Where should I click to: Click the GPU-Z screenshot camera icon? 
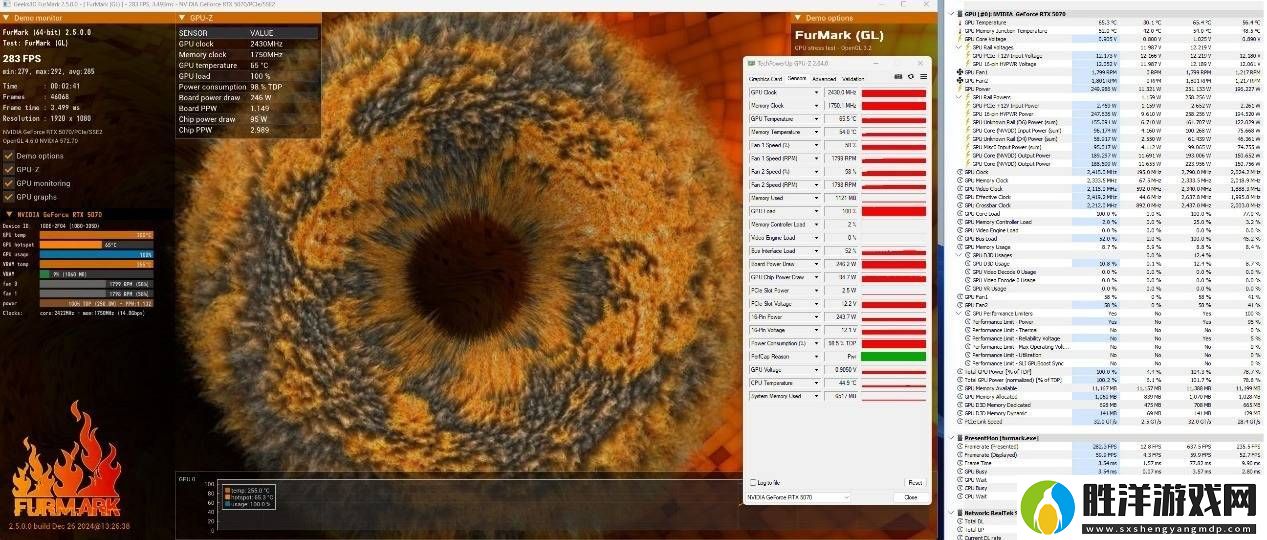point(897,77)
